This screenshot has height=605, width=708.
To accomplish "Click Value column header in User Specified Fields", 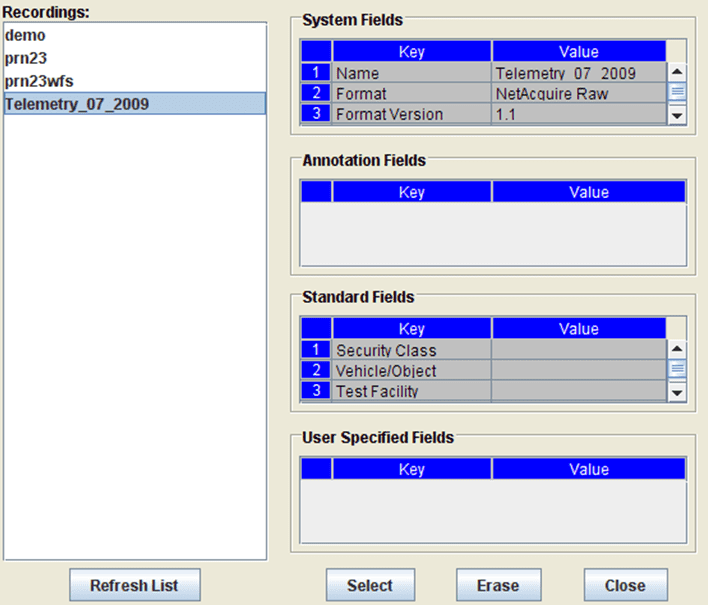I will (588, 469).
